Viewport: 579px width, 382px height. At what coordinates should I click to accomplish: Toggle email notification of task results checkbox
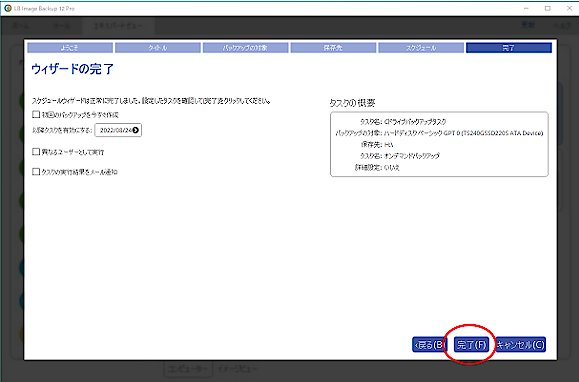point(36,172)
